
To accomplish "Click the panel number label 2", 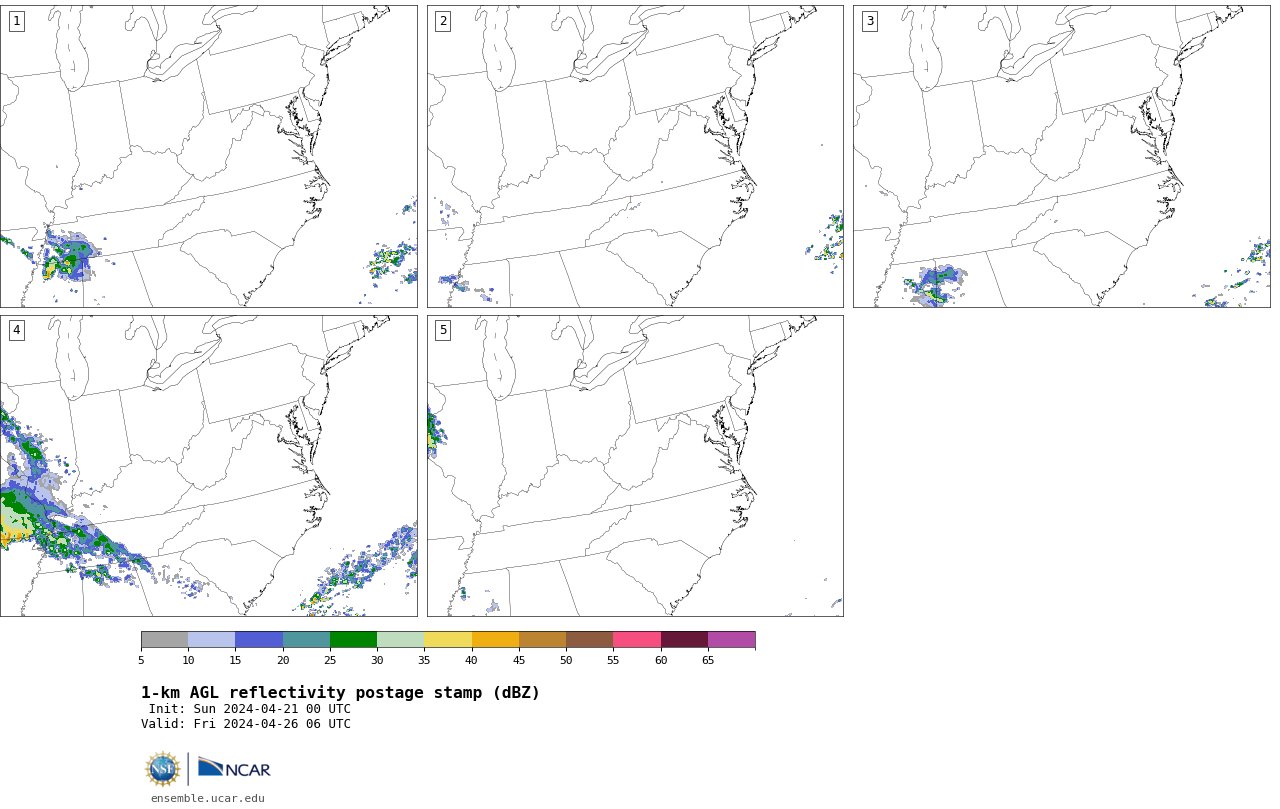I will [x=443, y=21].
